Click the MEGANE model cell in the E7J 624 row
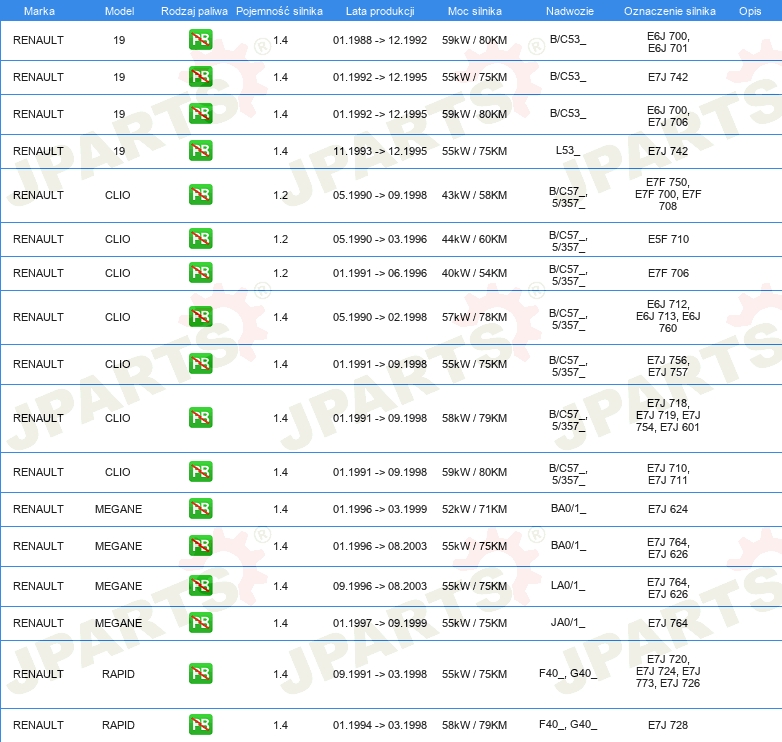Viewport: 782px width, 742px height. [x=118, y=509]
